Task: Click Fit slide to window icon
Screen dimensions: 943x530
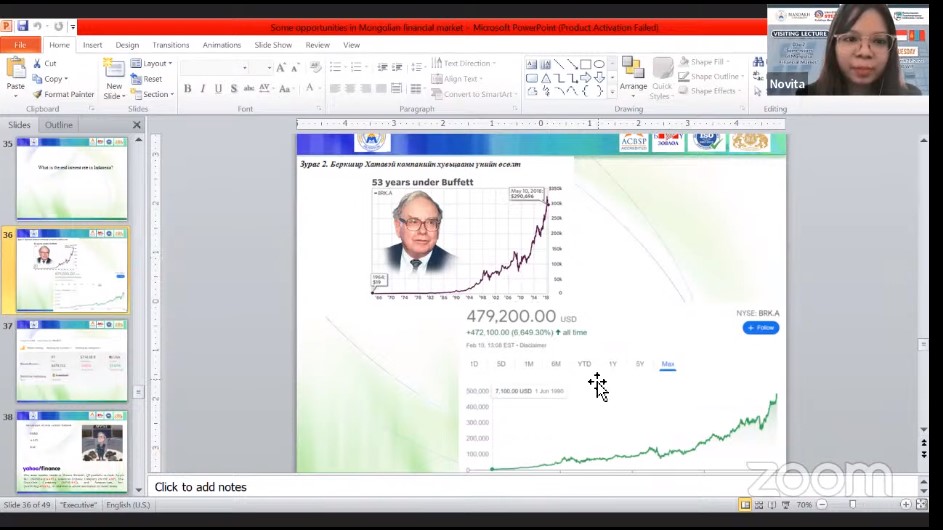Action: pyautogui.click(x=921, y=505)
